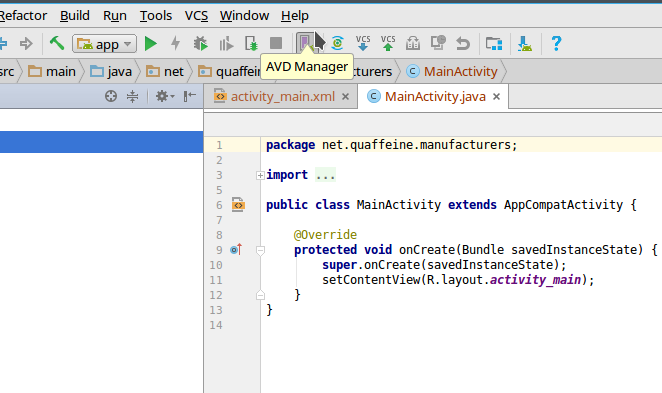Click the java folder breadcrumb
Image resolution: width=662 pixels, height=393 pixels.
(111, 71)
